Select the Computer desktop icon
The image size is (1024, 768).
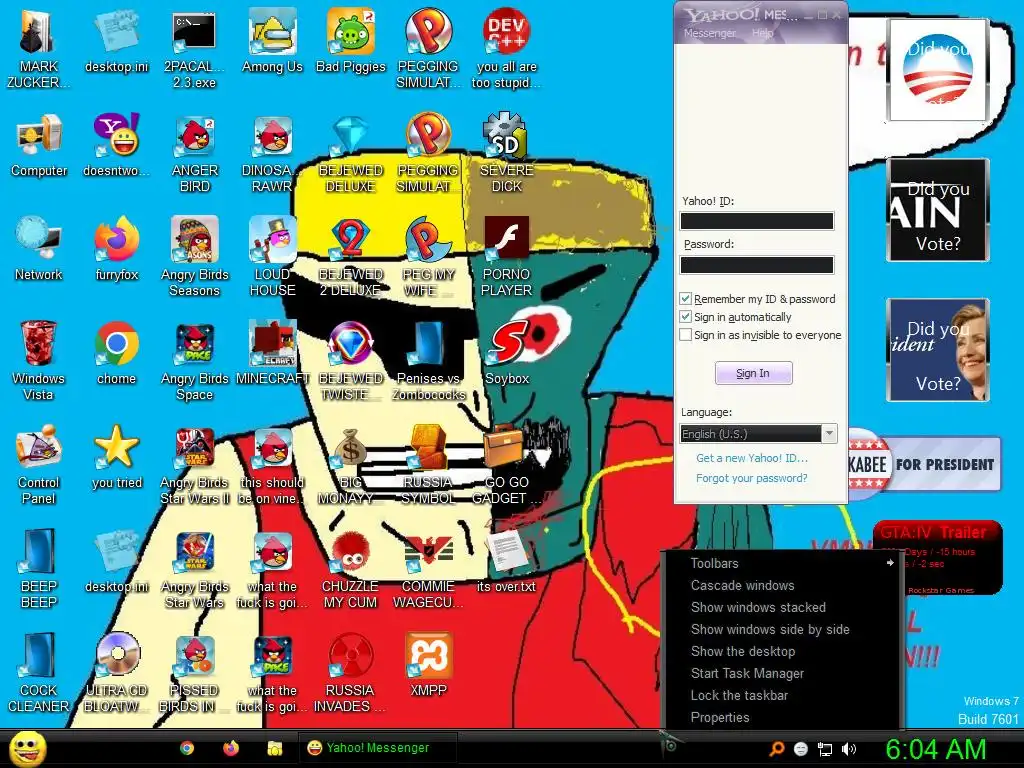click(x=39, y=145)
